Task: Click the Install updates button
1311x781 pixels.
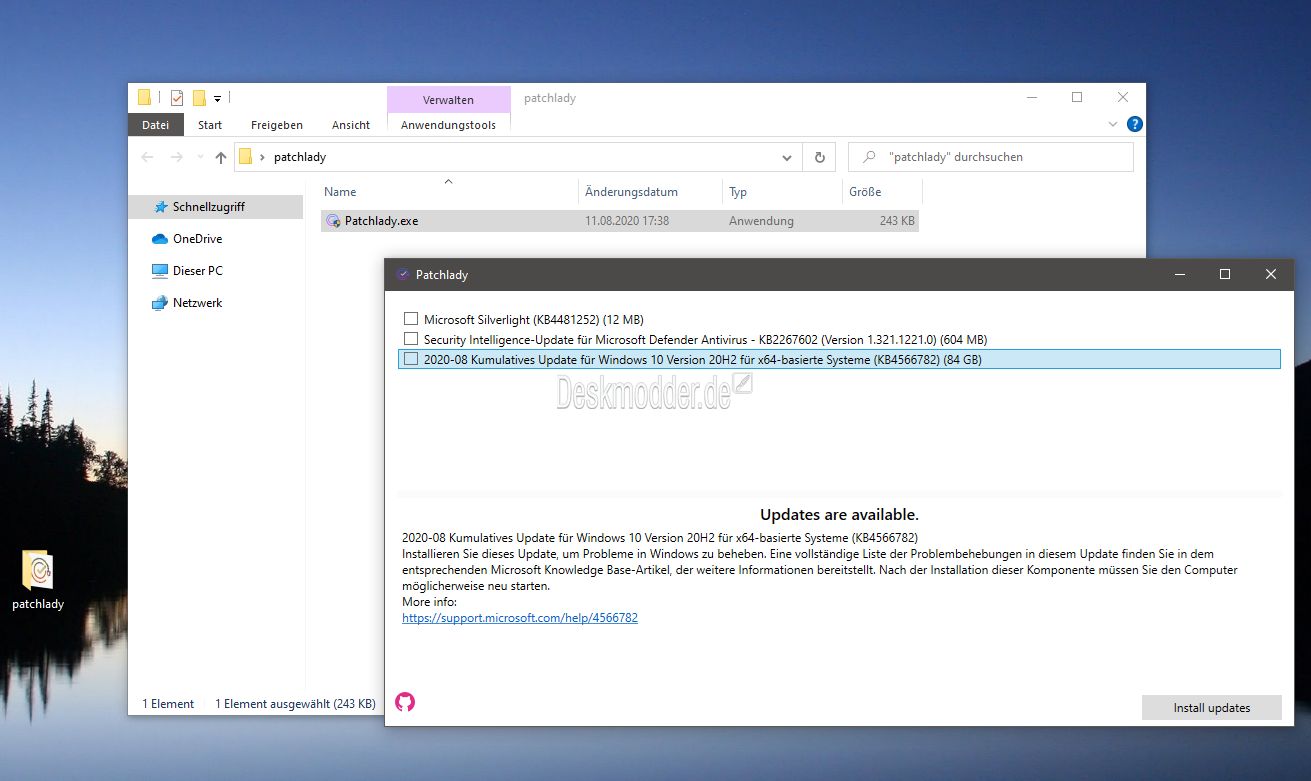Action: 1212,707
